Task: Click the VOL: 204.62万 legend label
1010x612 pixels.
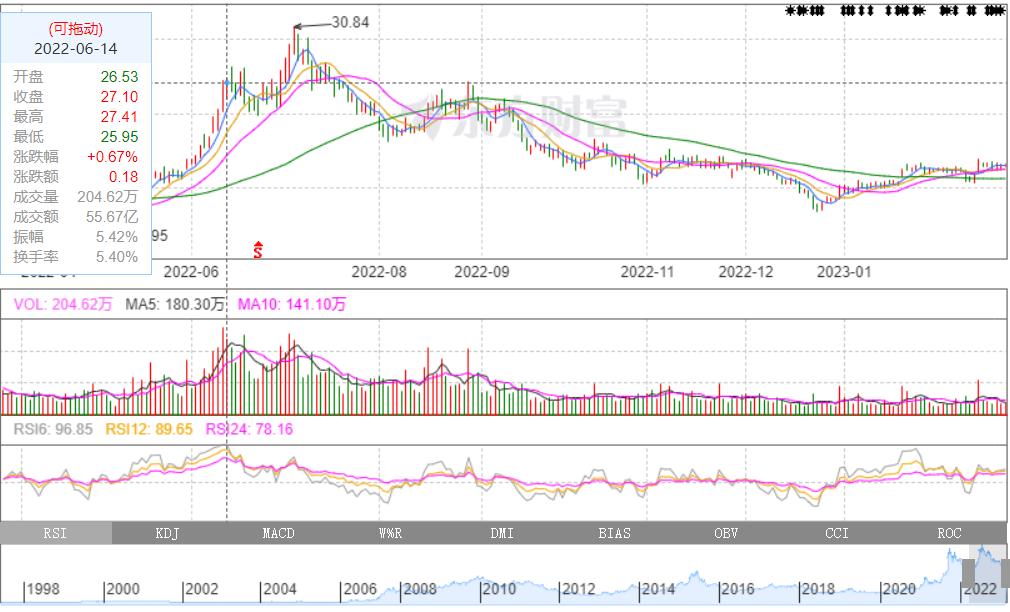Action: (x=63, y=304)
